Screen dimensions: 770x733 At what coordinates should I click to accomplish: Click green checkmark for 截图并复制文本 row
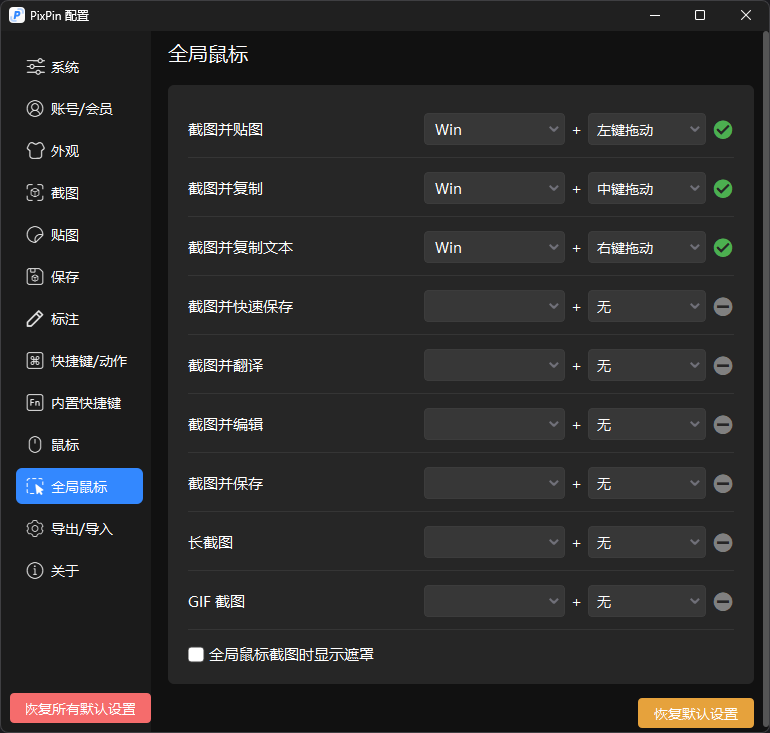[x=723, y=247]
